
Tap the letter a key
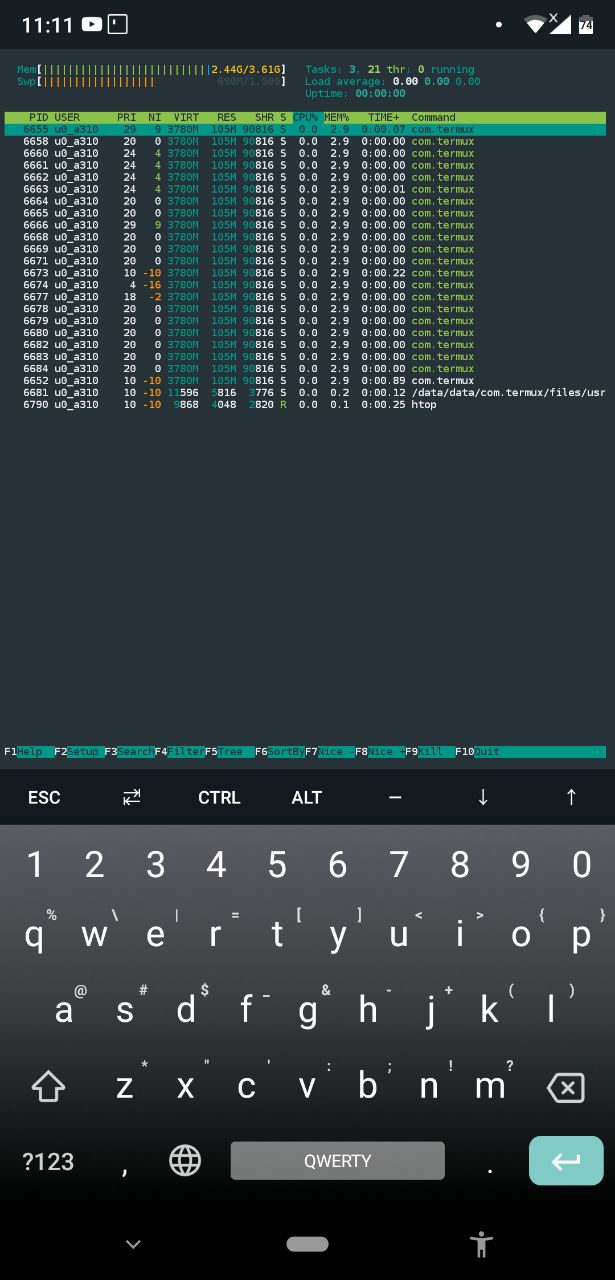[64, 1011]
